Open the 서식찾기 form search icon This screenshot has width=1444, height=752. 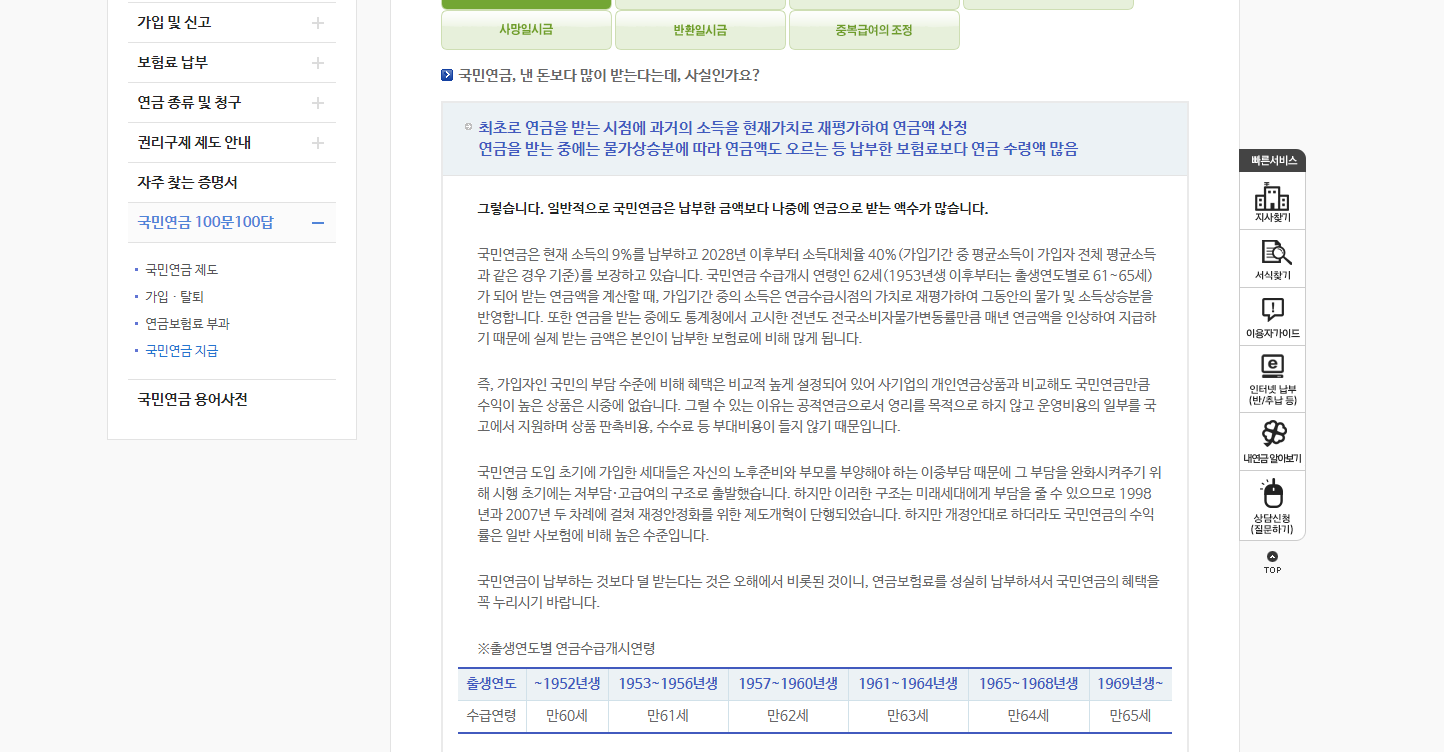1271,257
